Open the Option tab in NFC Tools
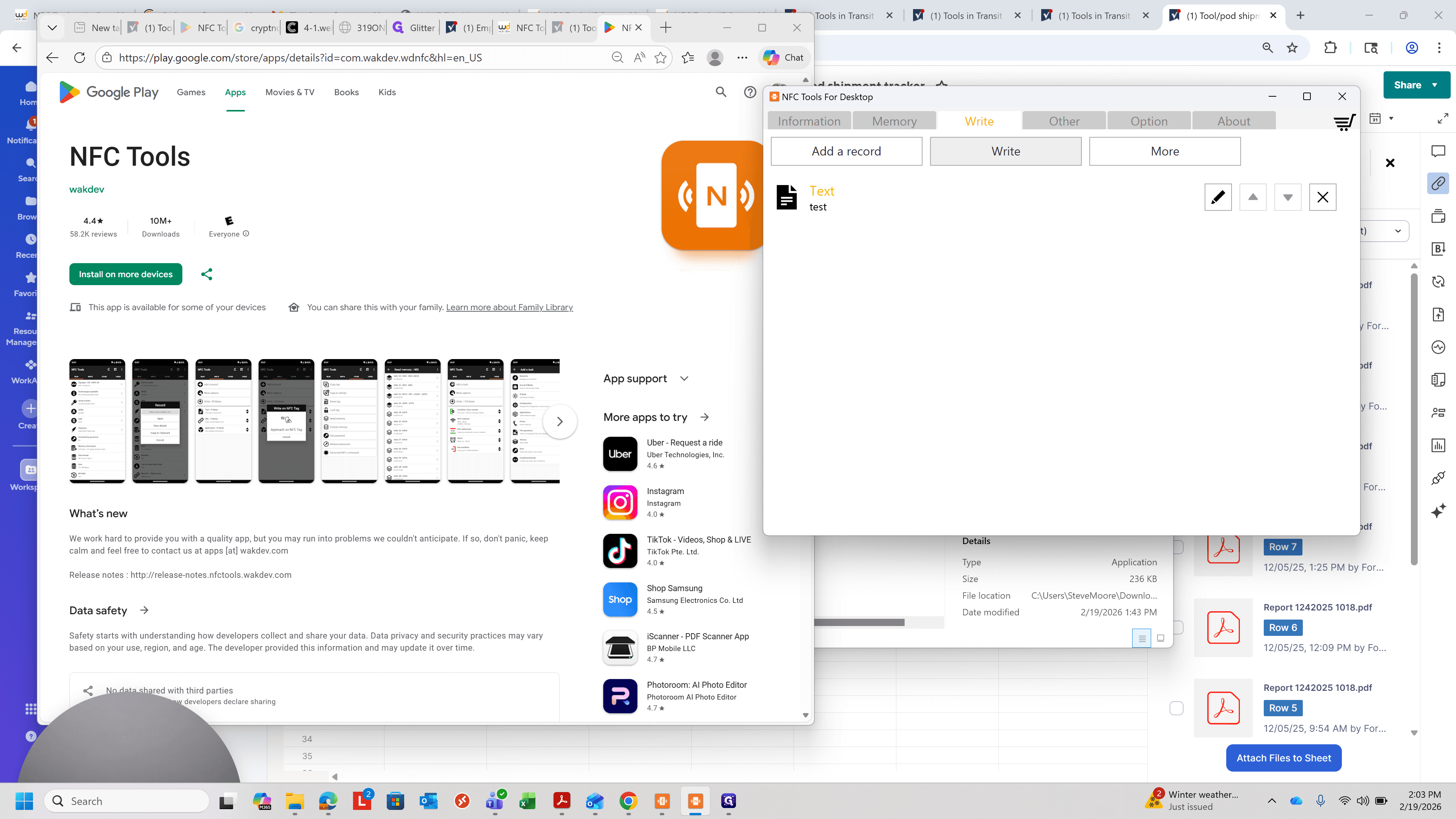Screen dimensions: 1456x819 click(x=1149, y=121)
